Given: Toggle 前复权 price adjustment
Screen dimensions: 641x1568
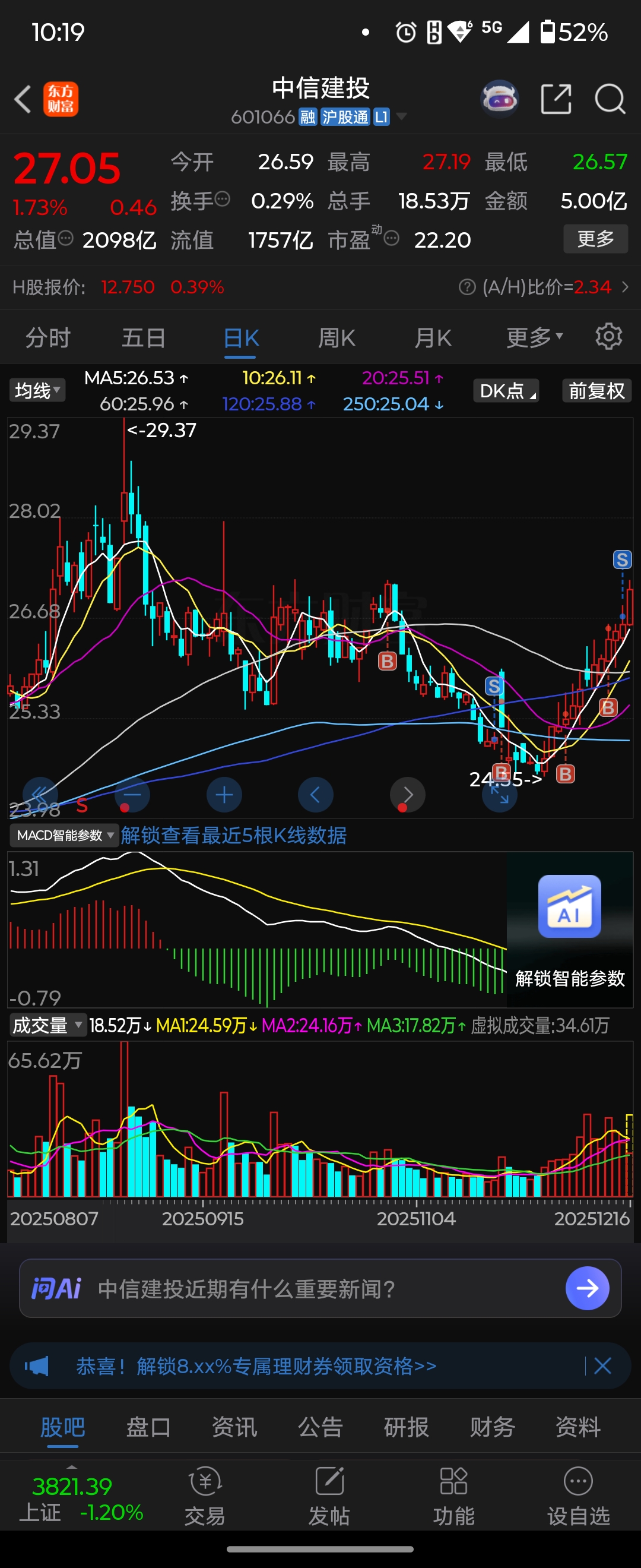Looking at the screenshot, I should coord(596,391).
